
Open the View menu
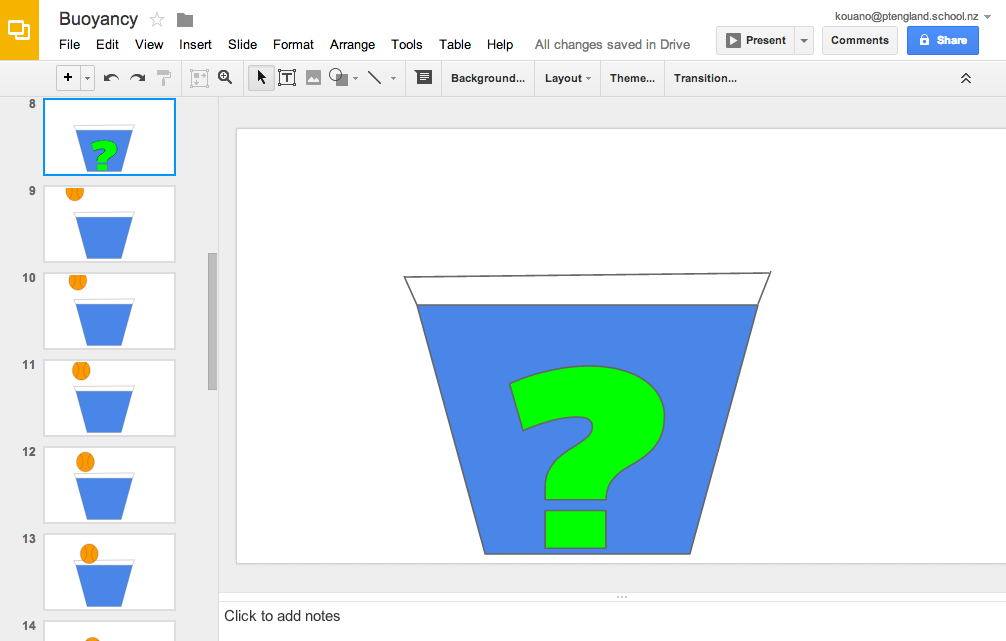149,44
